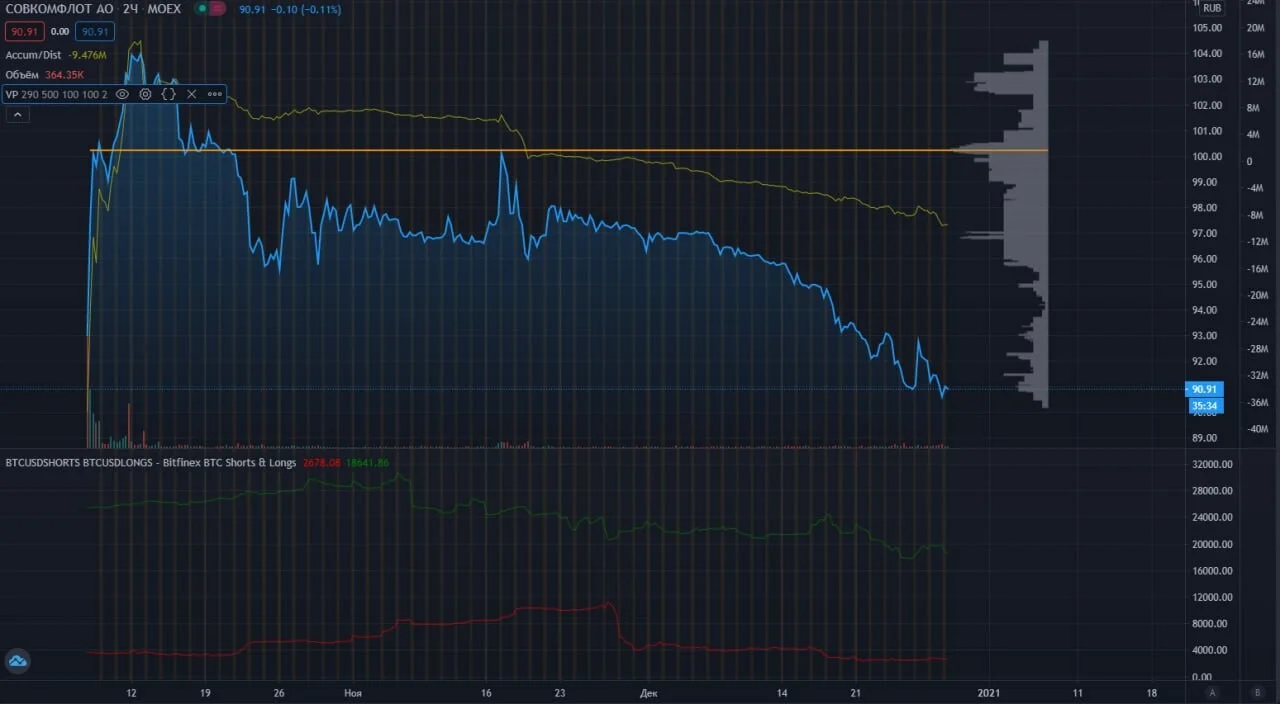Select the Accum/Dist indicator label
The image size is (1280, 704).
tap(32, 54)
